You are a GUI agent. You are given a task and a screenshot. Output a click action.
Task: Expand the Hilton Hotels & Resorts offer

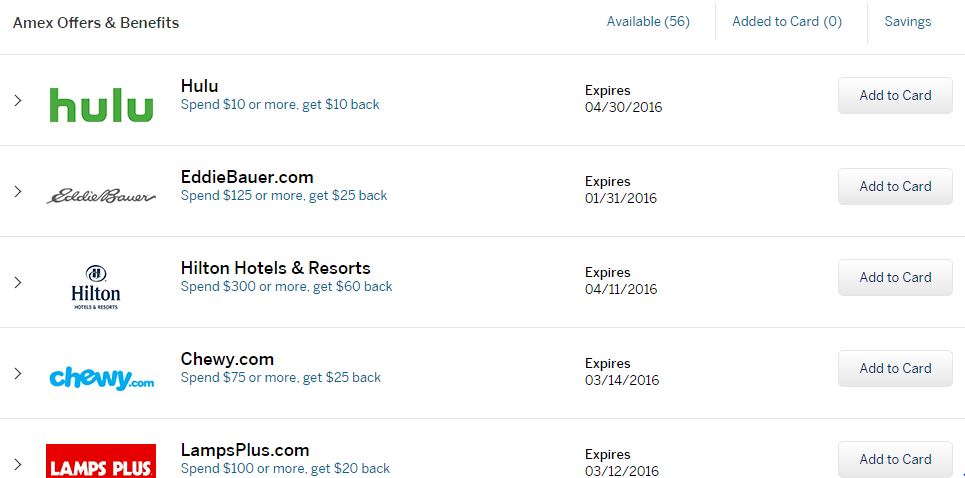point(17,282)
